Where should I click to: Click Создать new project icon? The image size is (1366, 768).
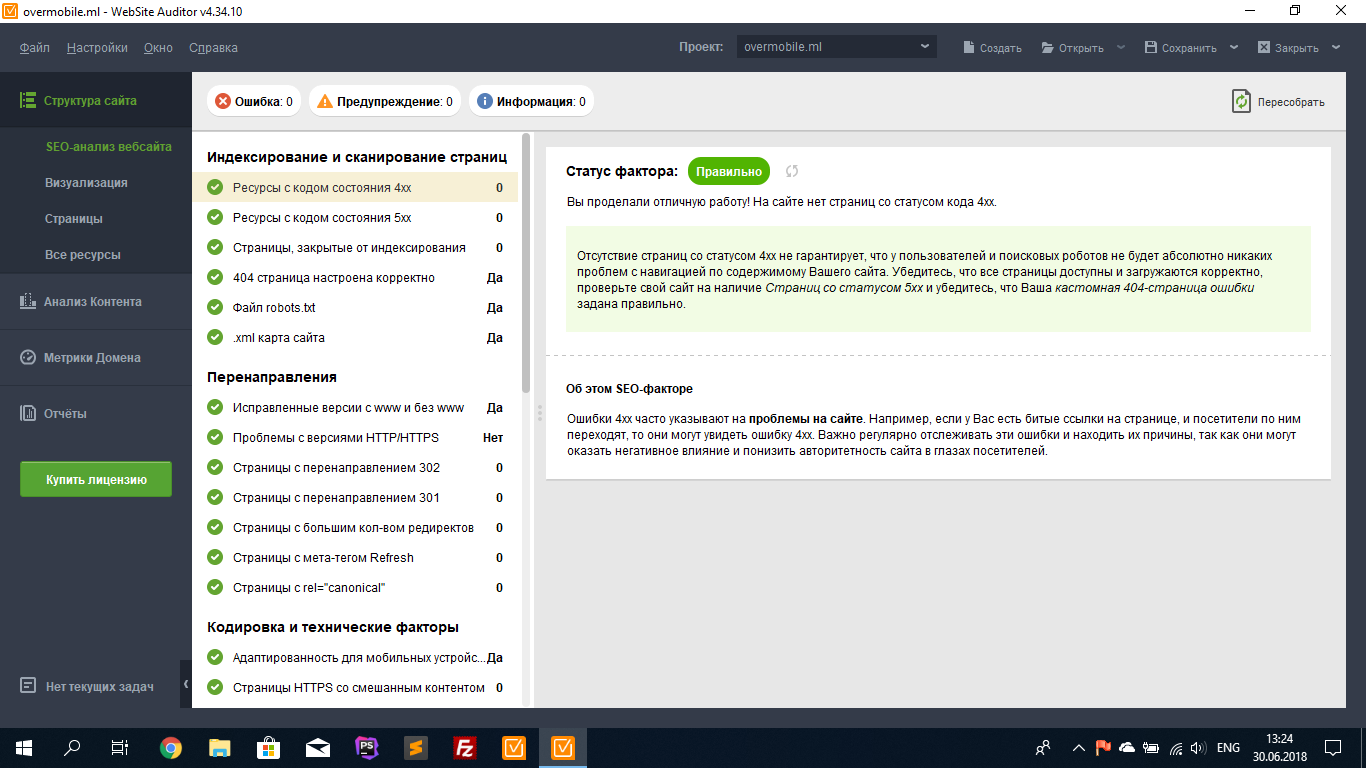[x=968, y=47]
